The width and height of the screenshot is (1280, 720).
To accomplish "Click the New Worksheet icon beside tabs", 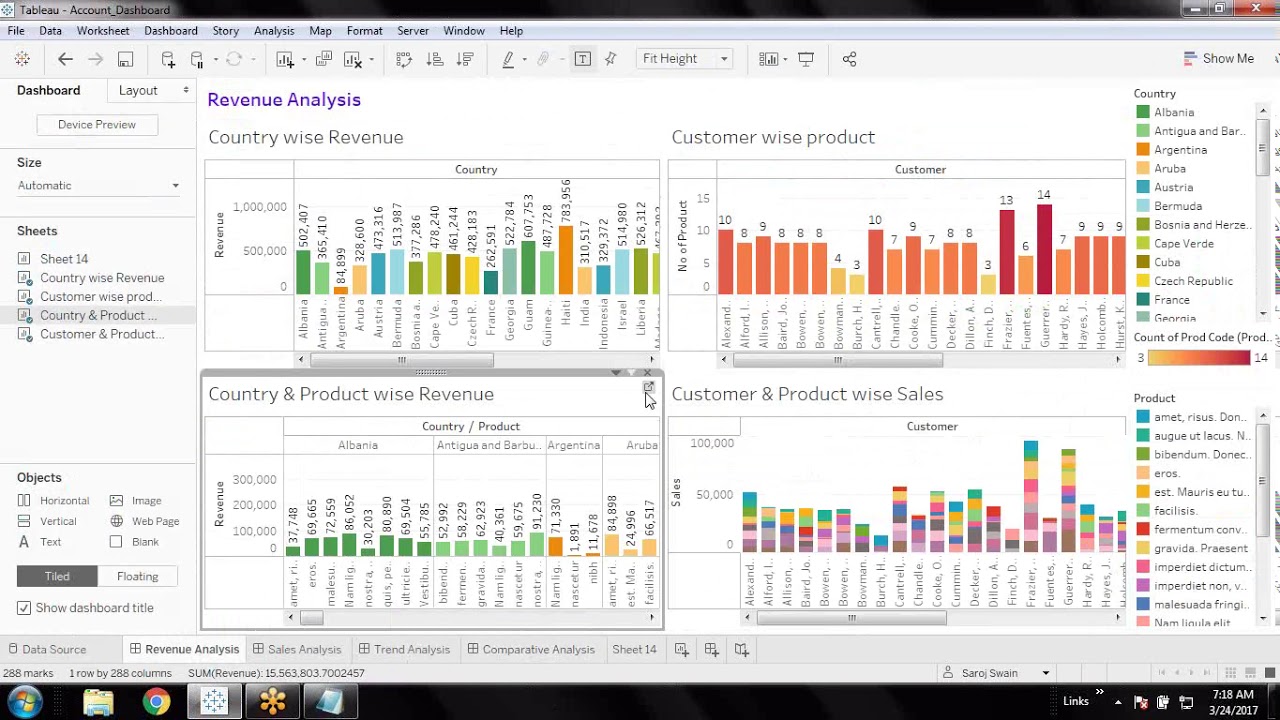I will tap(681, 649).
